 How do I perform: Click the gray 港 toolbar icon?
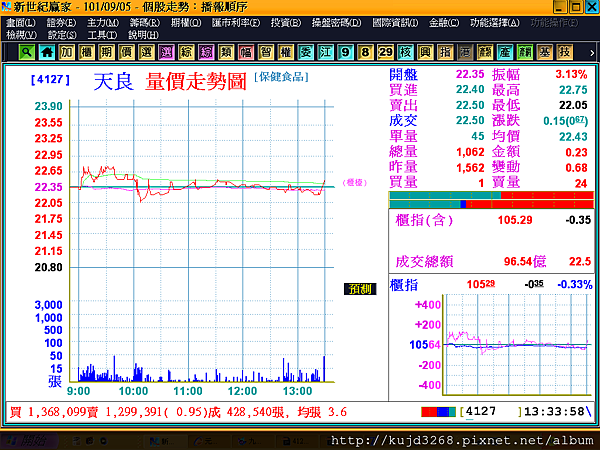pos(465,52)
